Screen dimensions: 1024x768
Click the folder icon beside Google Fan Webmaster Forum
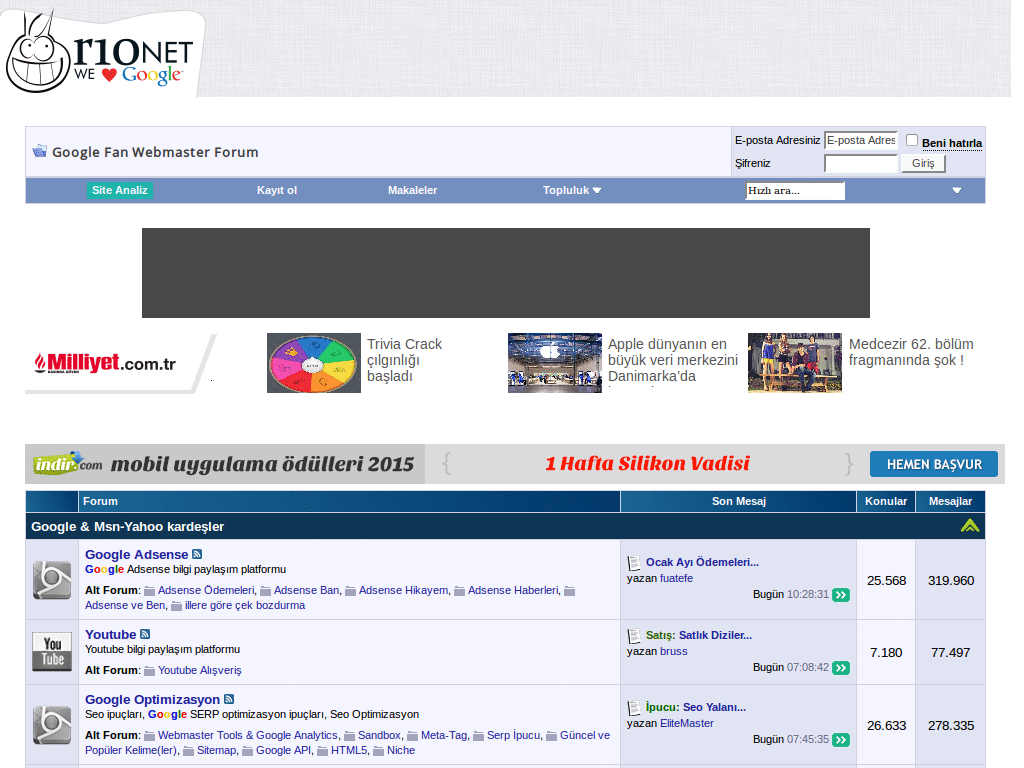[40, 152]
